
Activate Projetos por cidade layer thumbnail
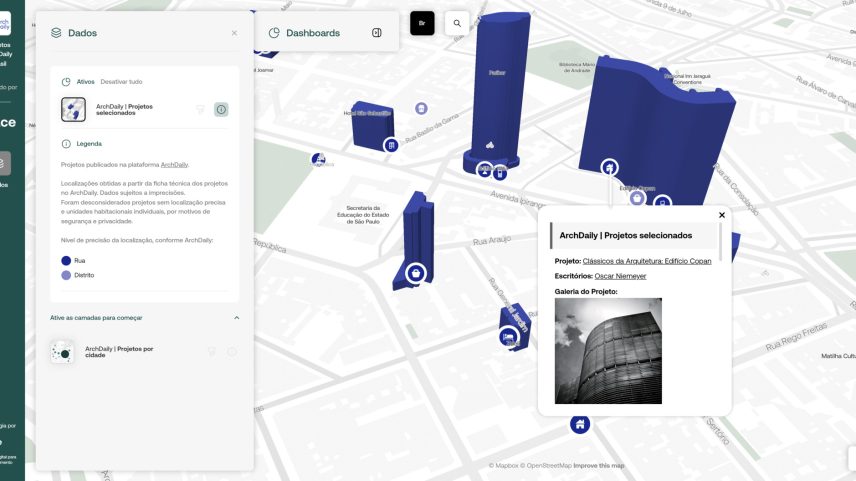(x=62, y=352)
